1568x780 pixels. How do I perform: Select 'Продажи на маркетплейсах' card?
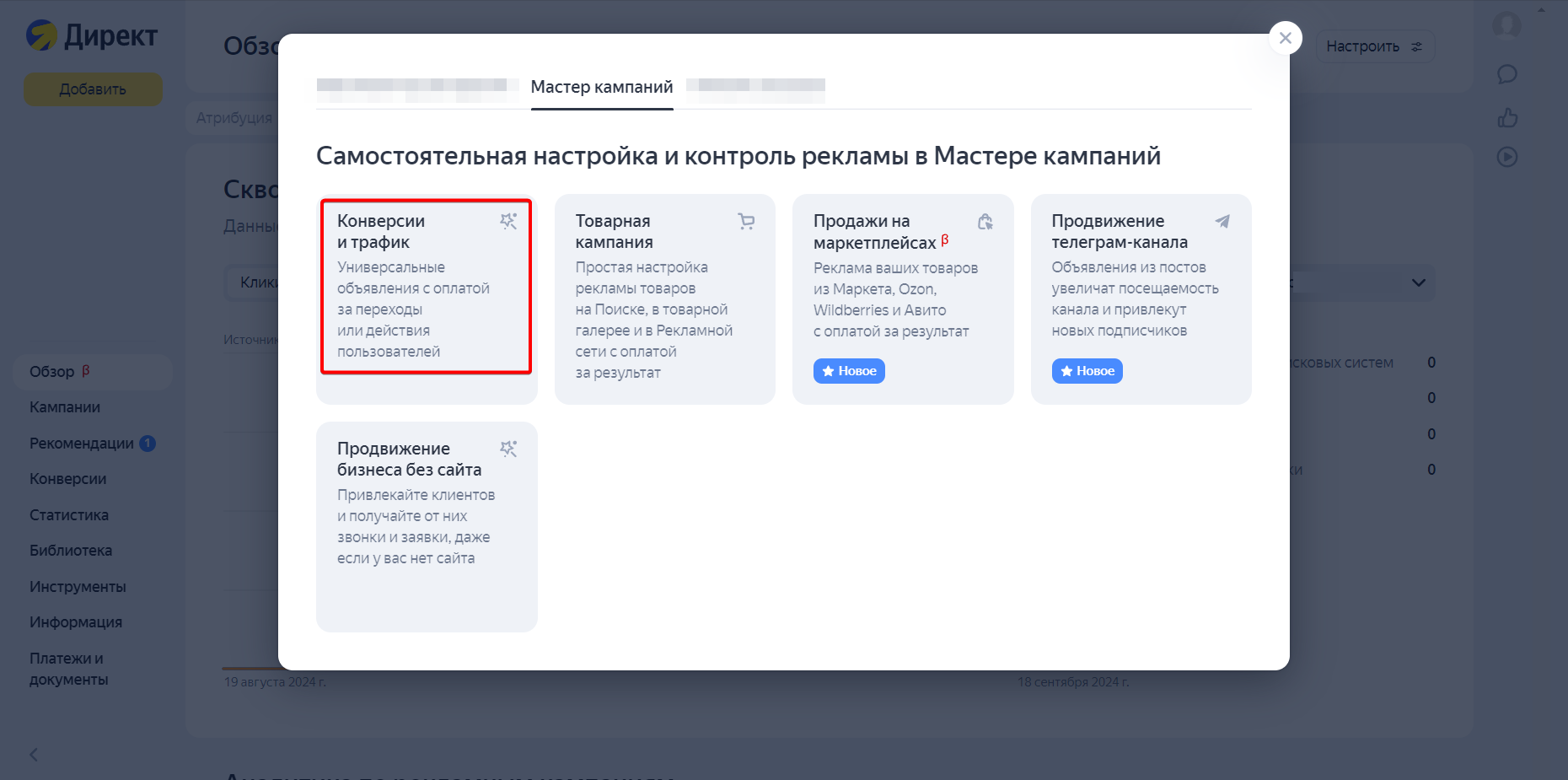coord(903,299)
